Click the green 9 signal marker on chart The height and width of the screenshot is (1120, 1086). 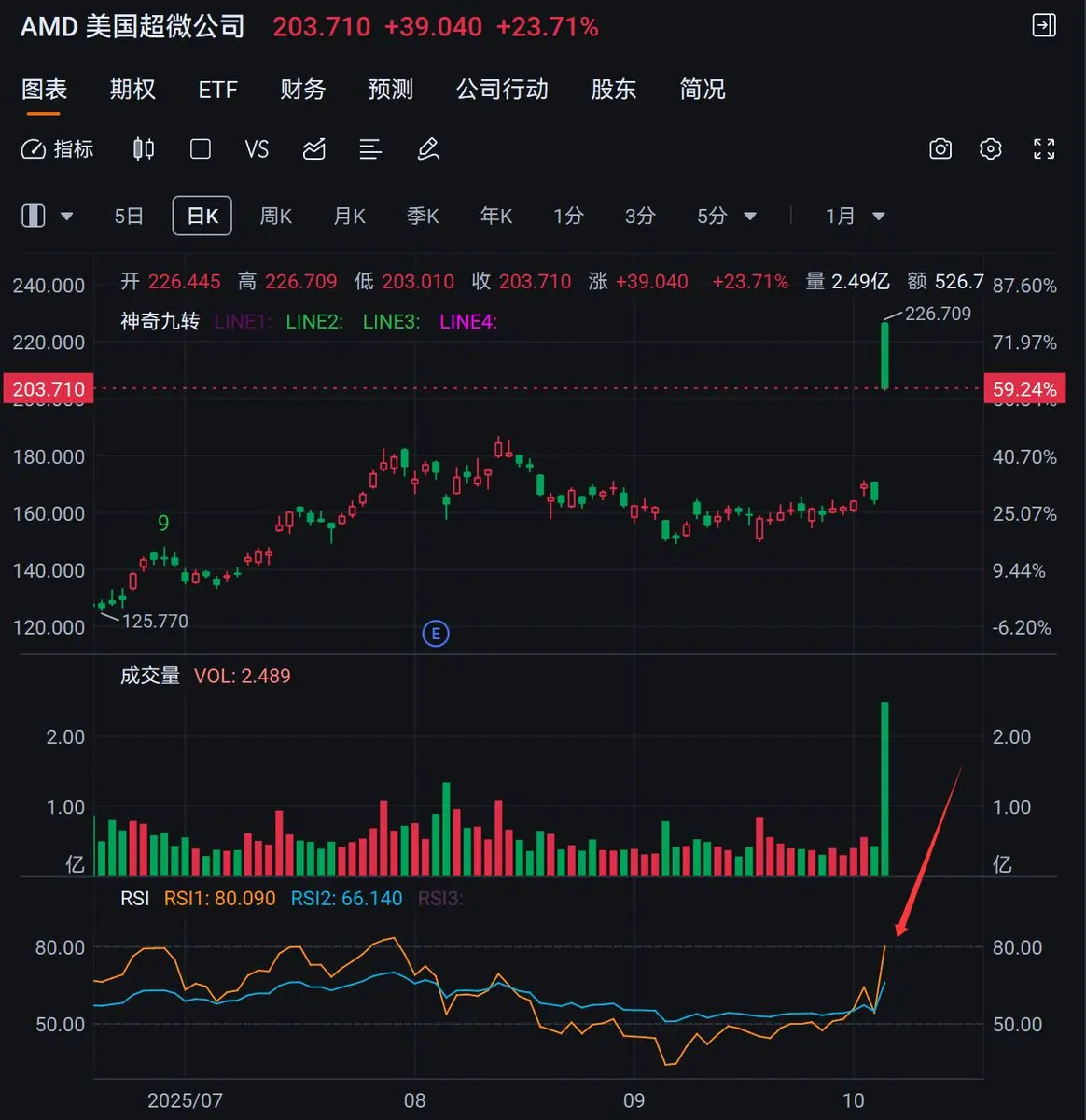(163, 523)
